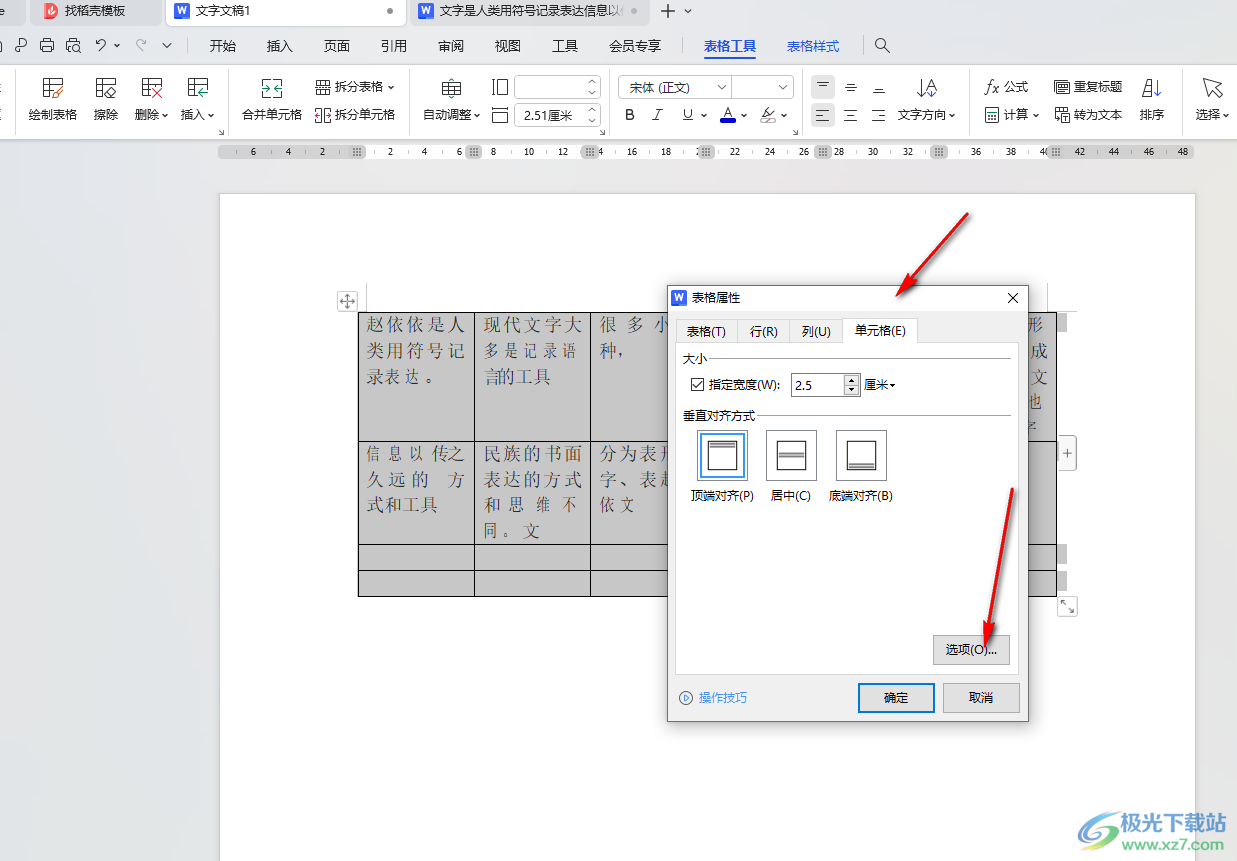Apply italic formatting
This screenshot has height=861, width=1237.
[x=658, y=115]
